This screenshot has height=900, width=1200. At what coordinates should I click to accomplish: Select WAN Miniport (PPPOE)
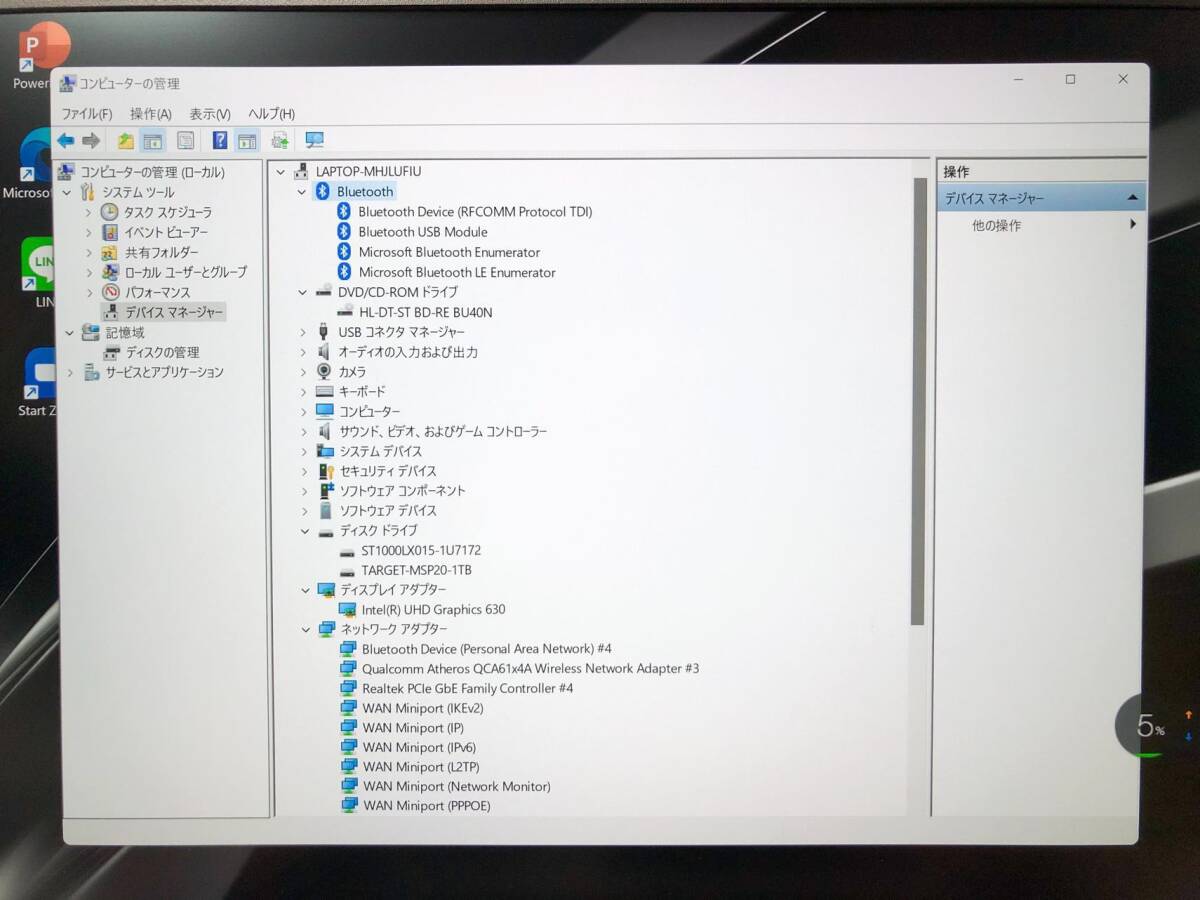tap(427, 806)
